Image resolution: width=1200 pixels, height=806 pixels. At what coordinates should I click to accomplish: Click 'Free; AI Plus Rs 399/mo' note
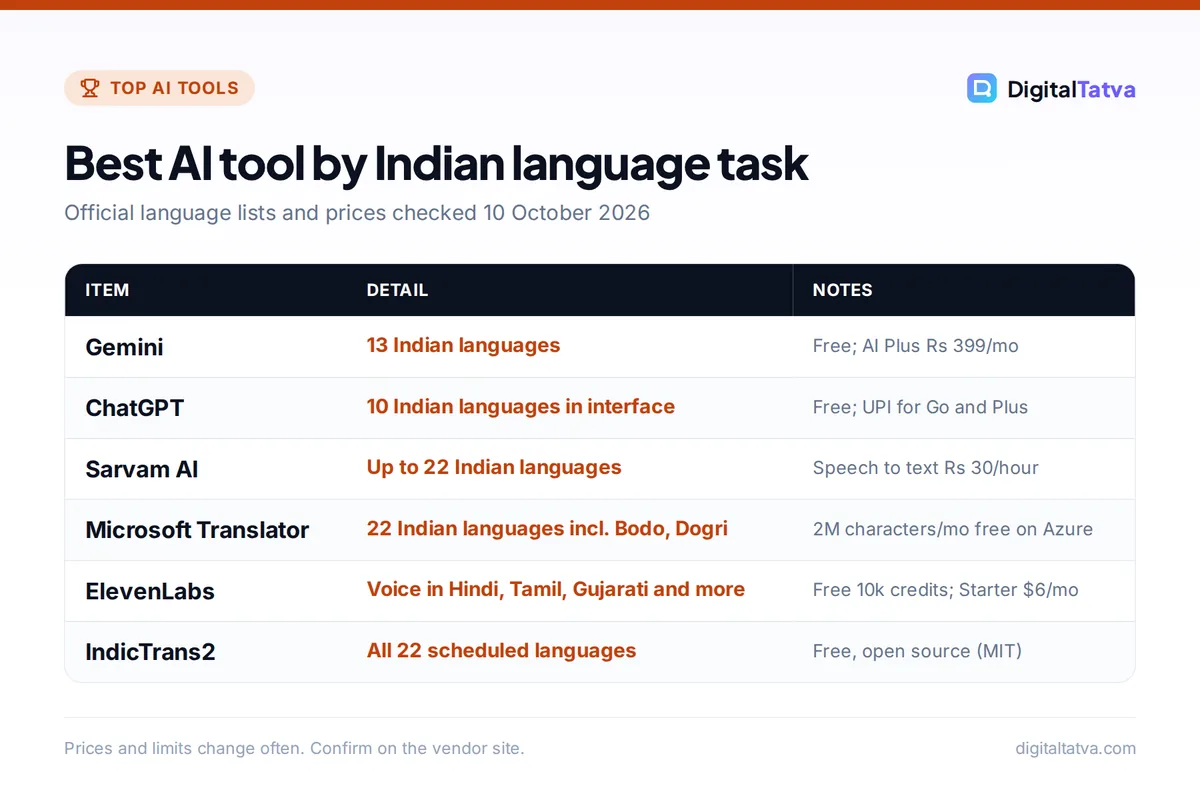(915, 346)
